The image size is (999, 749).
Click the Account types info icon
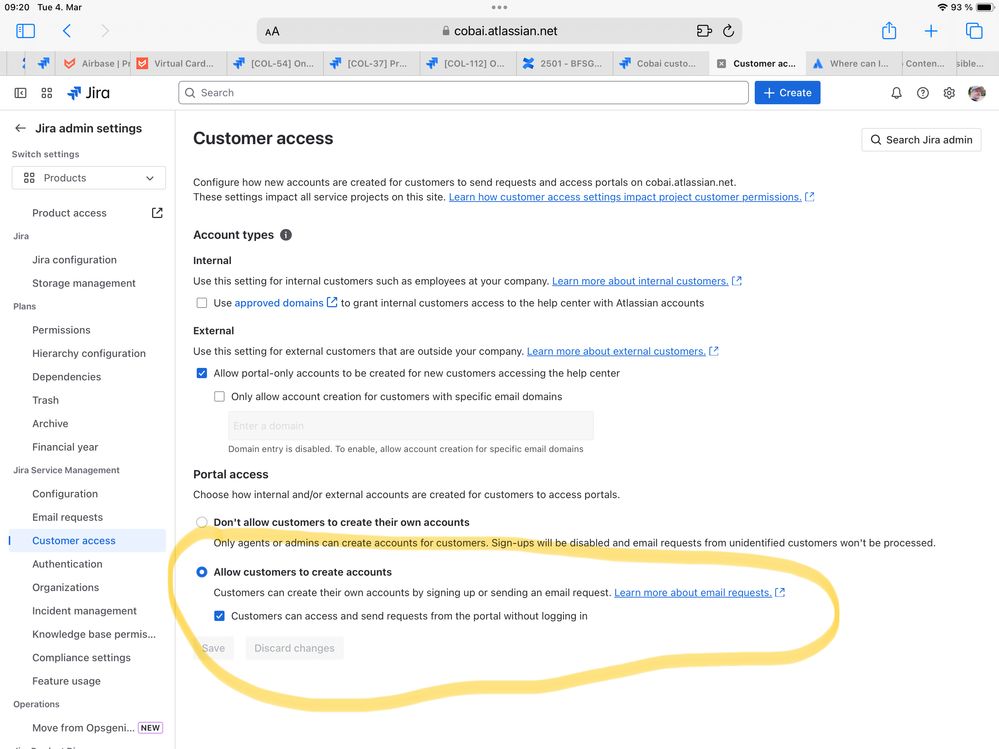(x=286, y=234)
